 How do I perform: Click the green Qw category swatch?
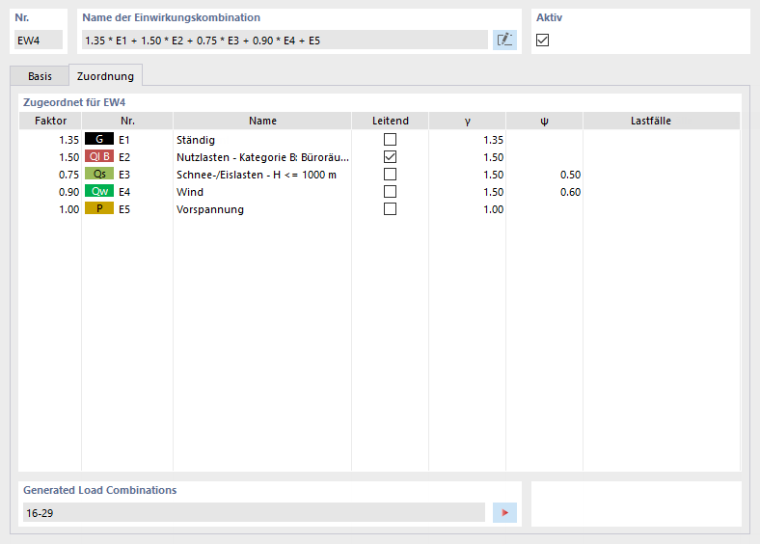(x=99, y=192)
